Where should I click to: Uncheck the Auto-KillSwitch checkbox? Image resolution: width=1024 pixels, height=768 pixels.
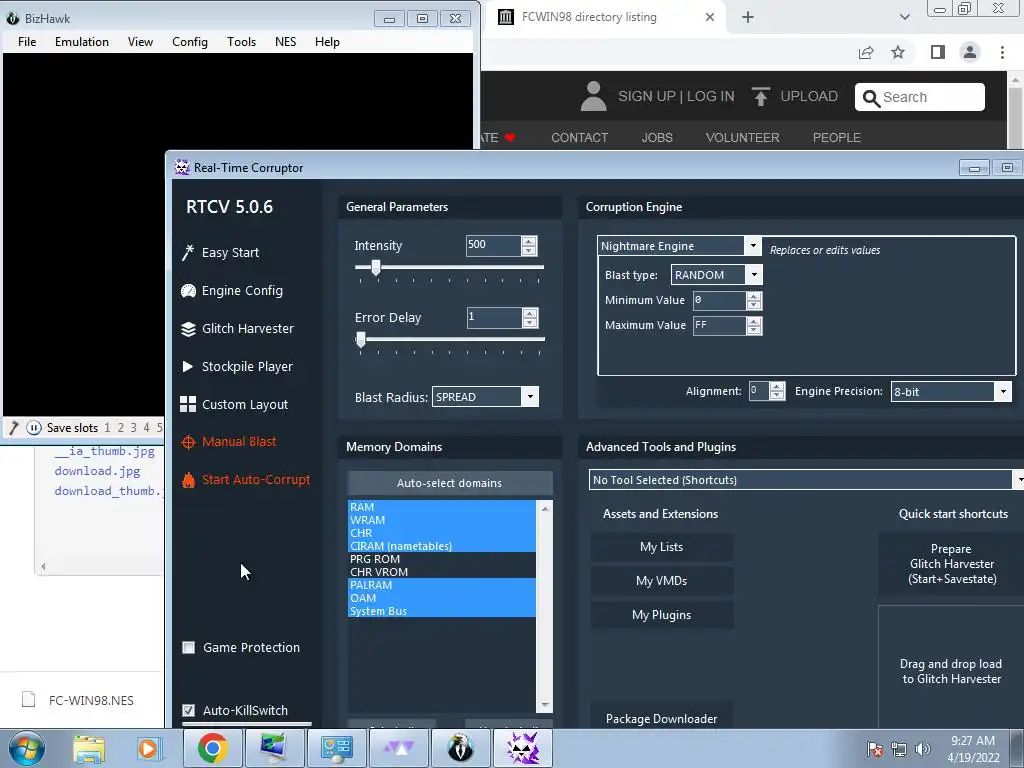189,711
